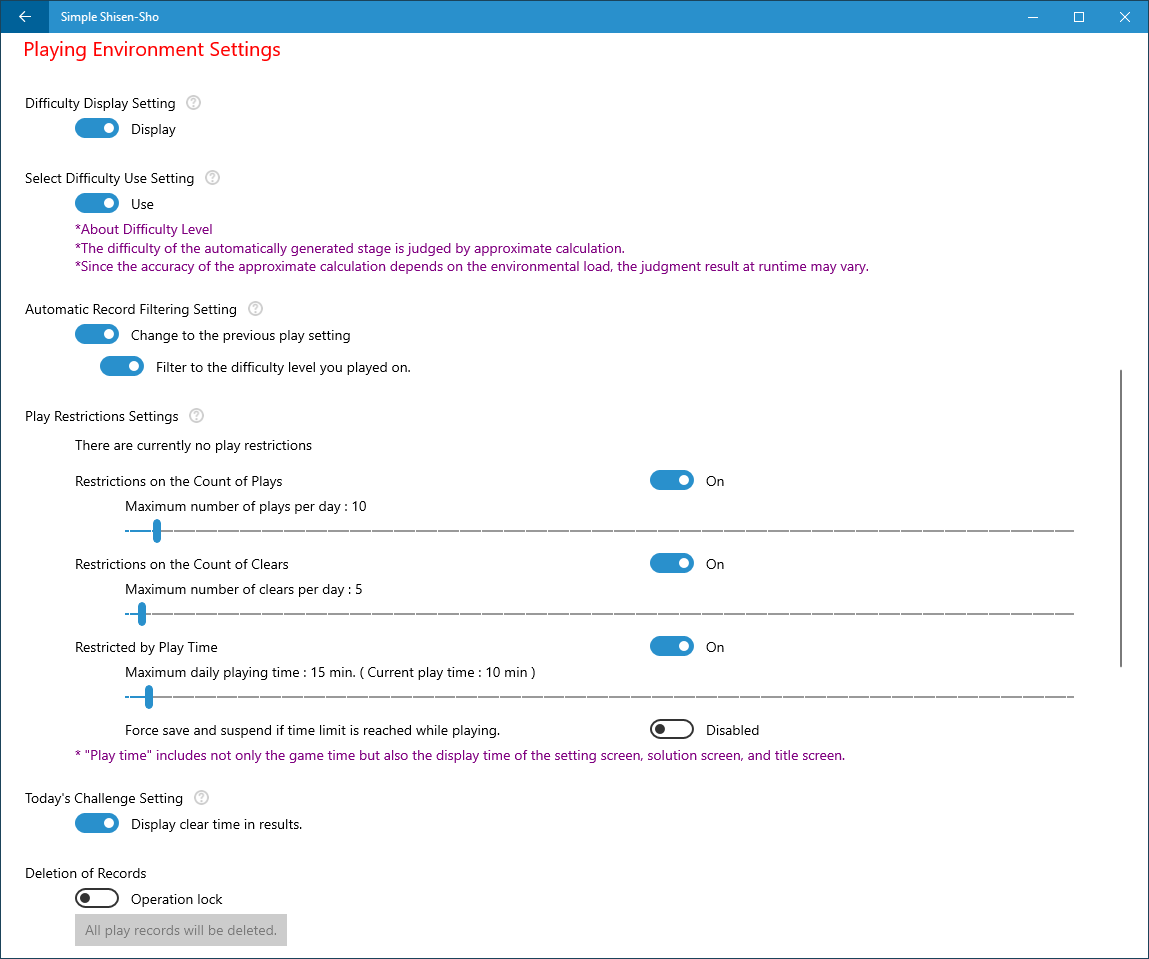The width and height of the screenshot is (1149, 959).
Task: Minimize the Simple Shisen-Sho window
Action: [x=1033, y=17]
